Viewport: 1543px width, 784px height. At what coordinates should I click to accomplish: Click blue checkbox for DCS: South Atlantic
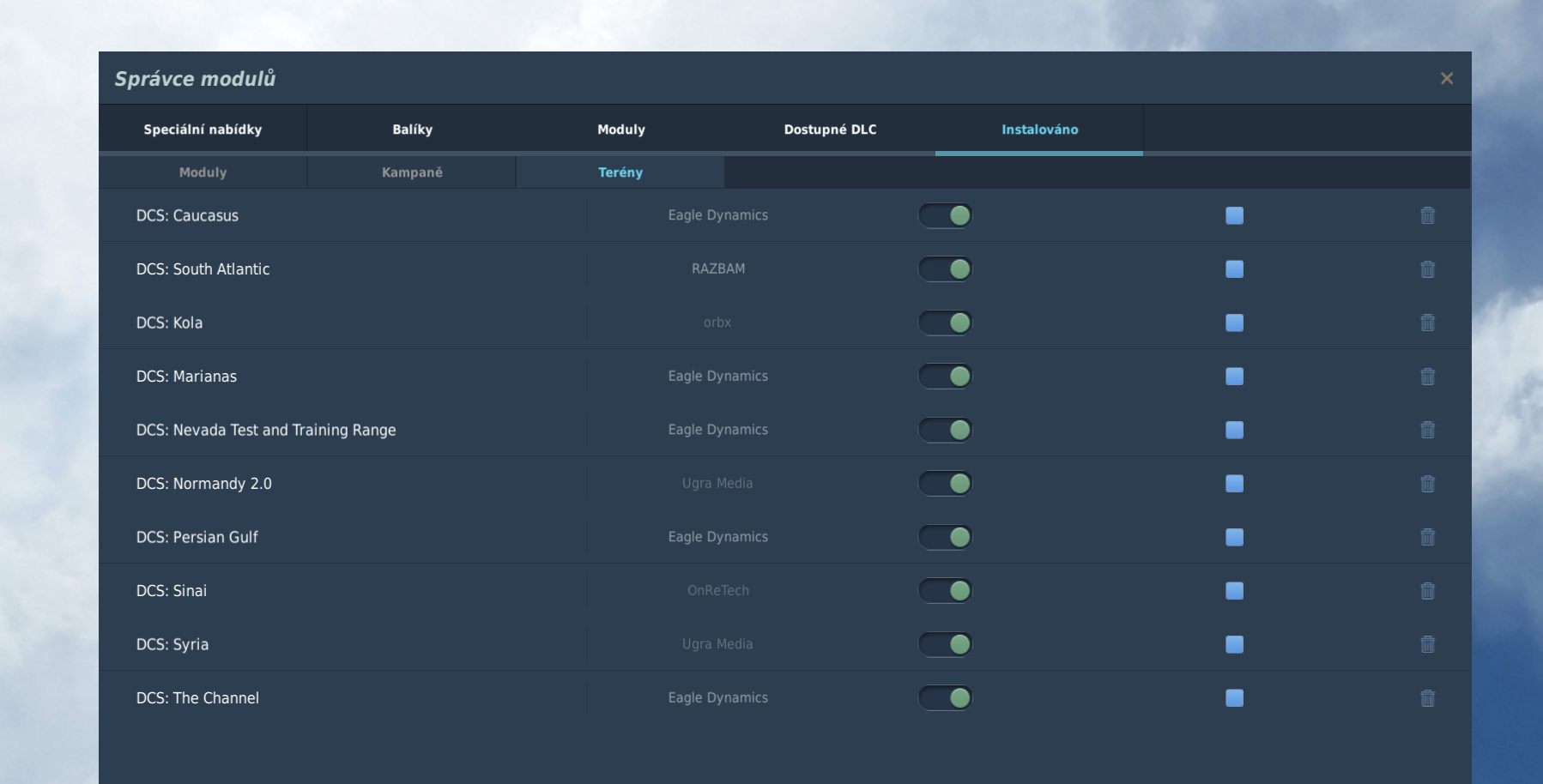coord(1234,269)
